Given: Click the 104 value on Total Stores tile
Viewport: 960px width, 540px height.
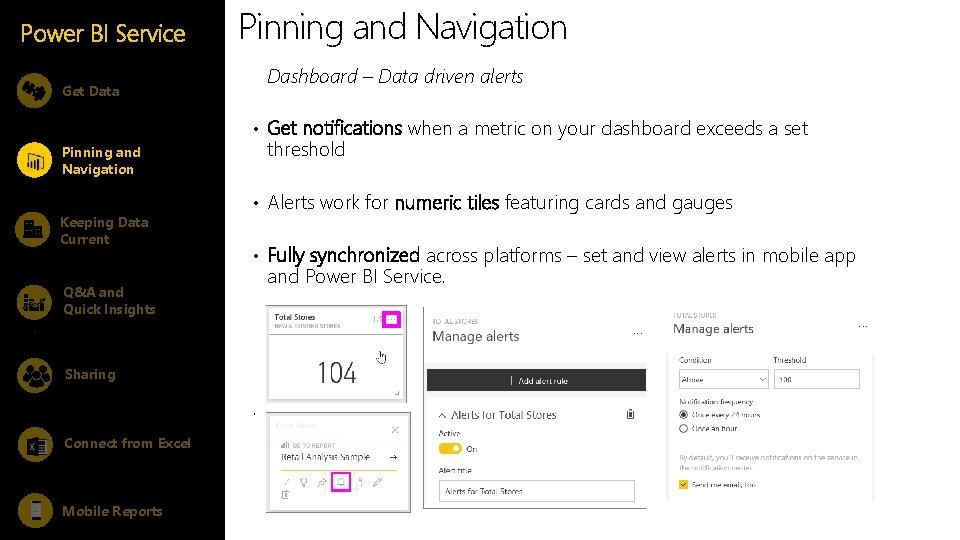Looking at the screenshot, I should [336, 373].
